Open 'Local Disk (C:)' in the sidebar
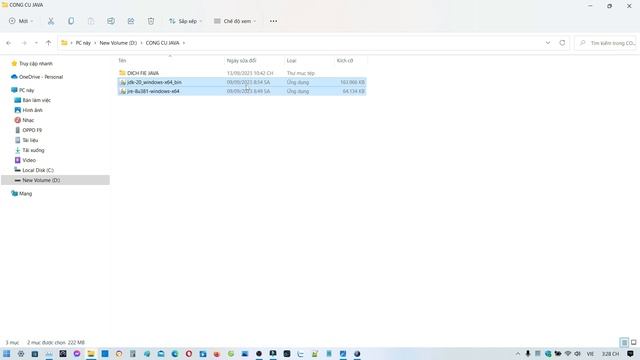Viewport: 640px width, 360px height. (x=38, y=170)
